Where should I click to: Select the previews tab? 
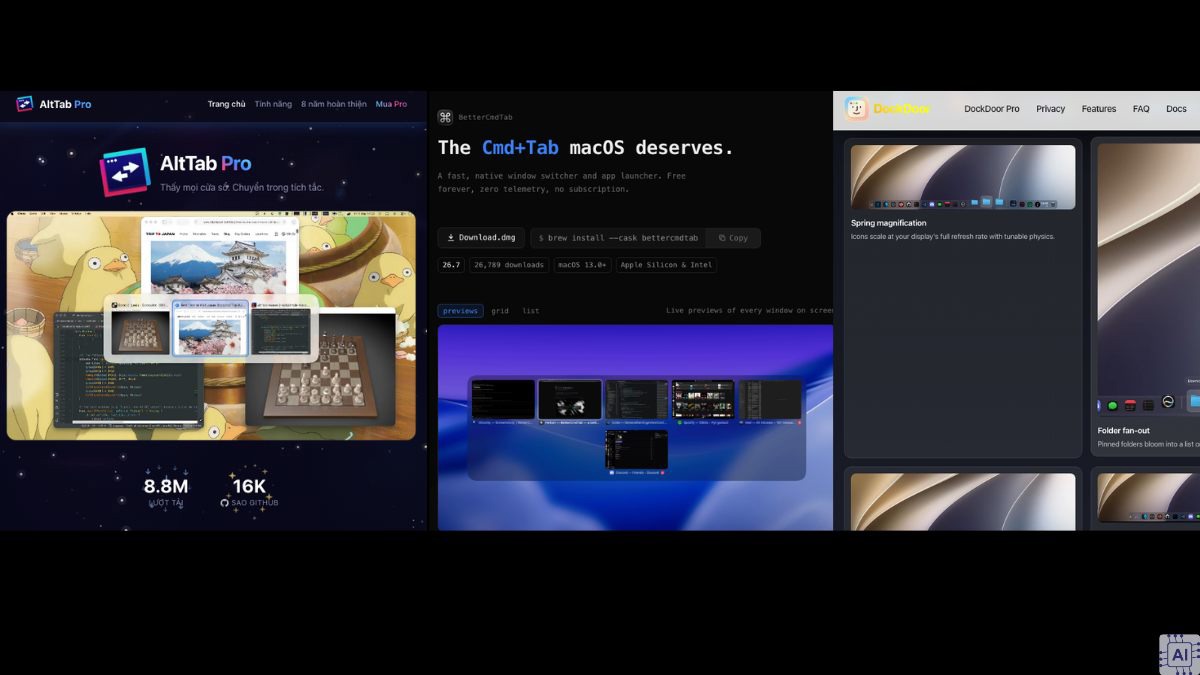[x=460, y=311]
